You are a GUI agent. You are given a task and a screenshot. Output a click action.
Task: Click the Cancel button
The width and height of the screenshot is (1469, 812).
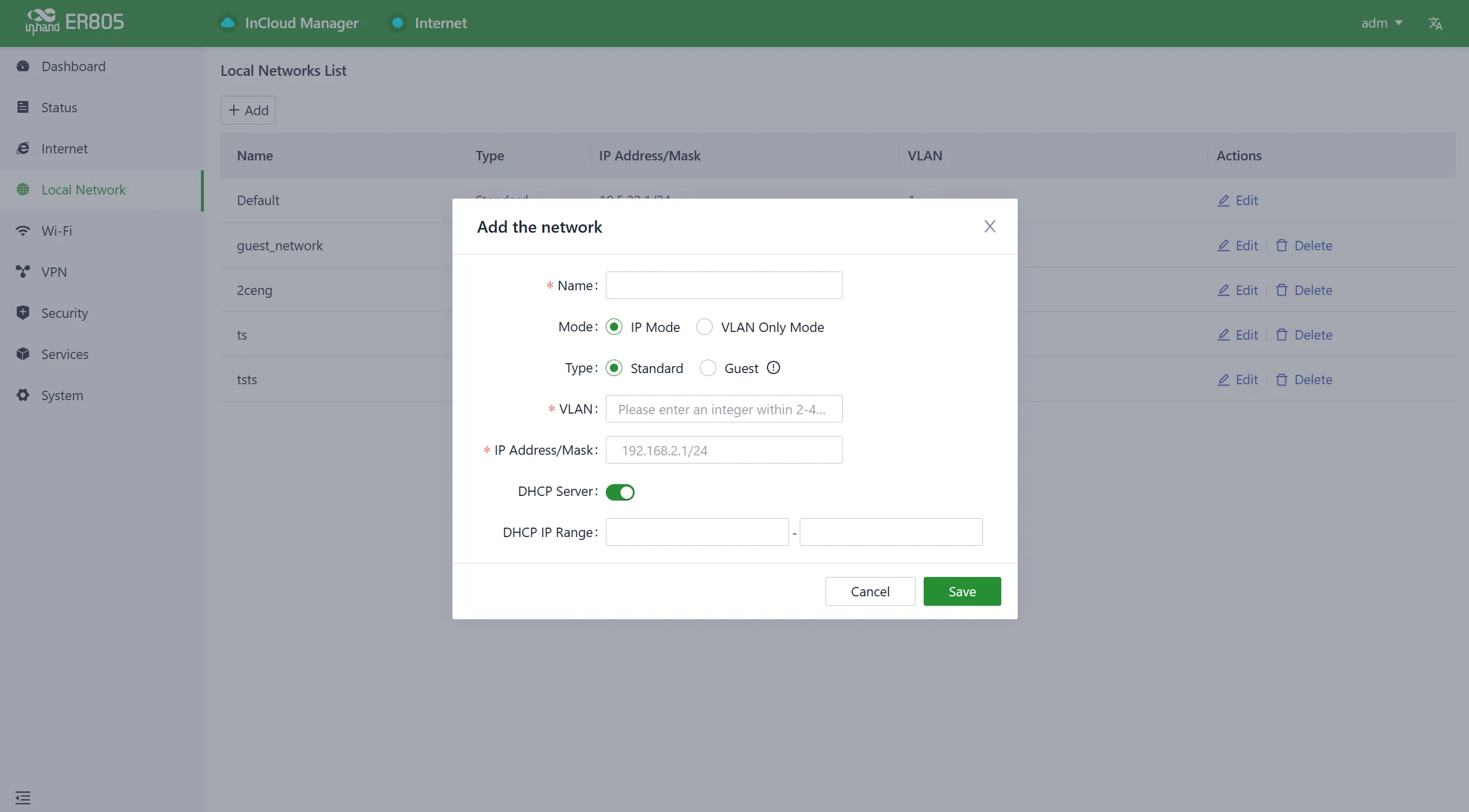coord(870,591)
